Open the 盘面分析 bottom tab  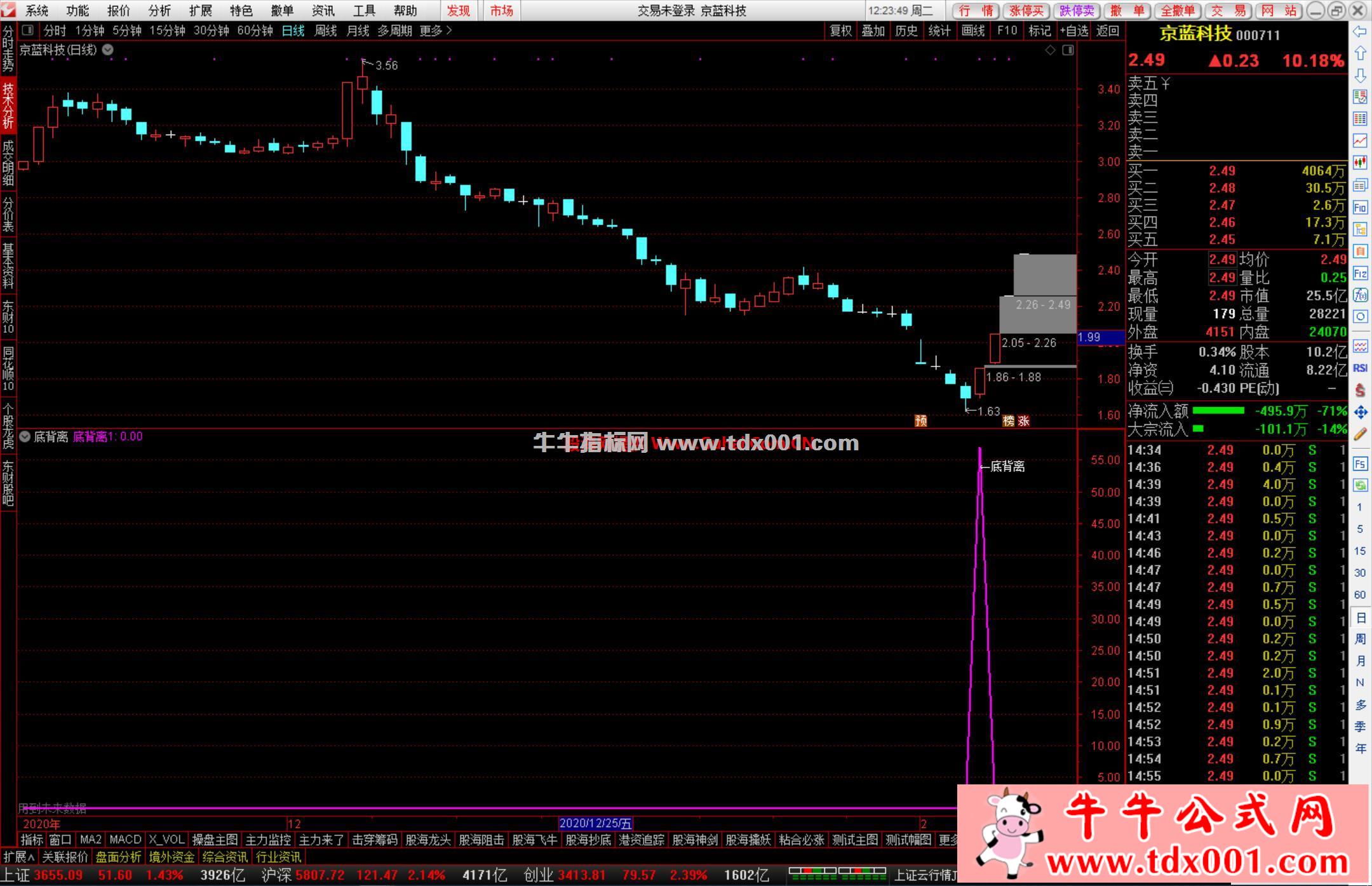point(119,857)
